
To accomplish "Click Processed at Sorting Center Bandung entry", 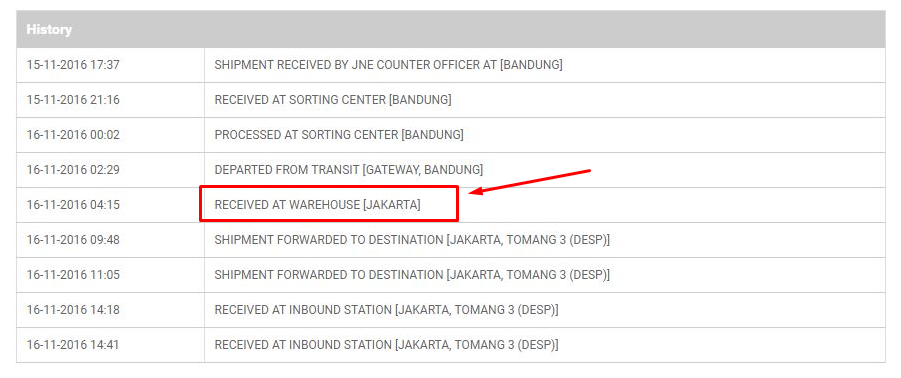I will (339, 135).
